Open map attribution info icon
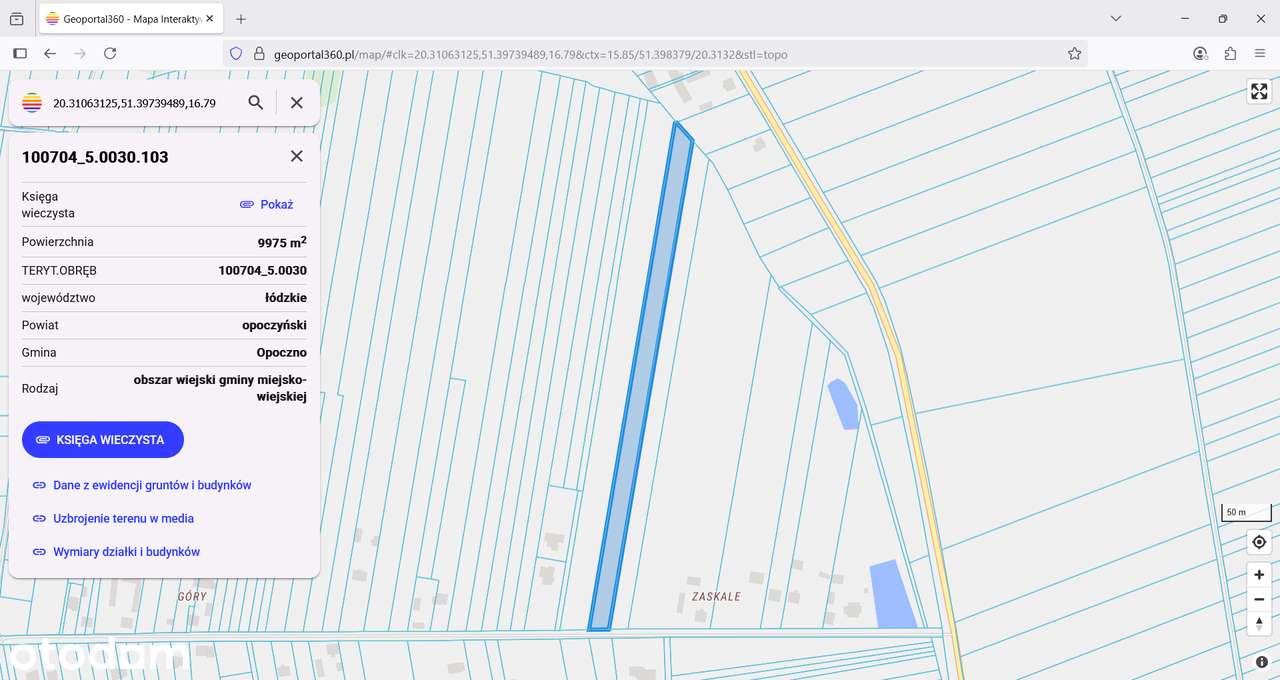 (1262, 662)
